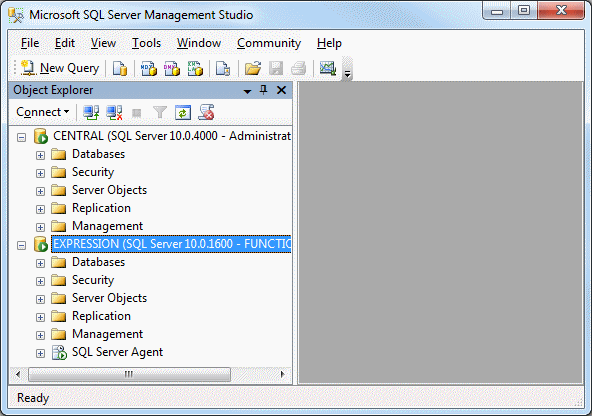
Task: Click the Stop square icon in Object Explorer
Action: click(137, 113)
